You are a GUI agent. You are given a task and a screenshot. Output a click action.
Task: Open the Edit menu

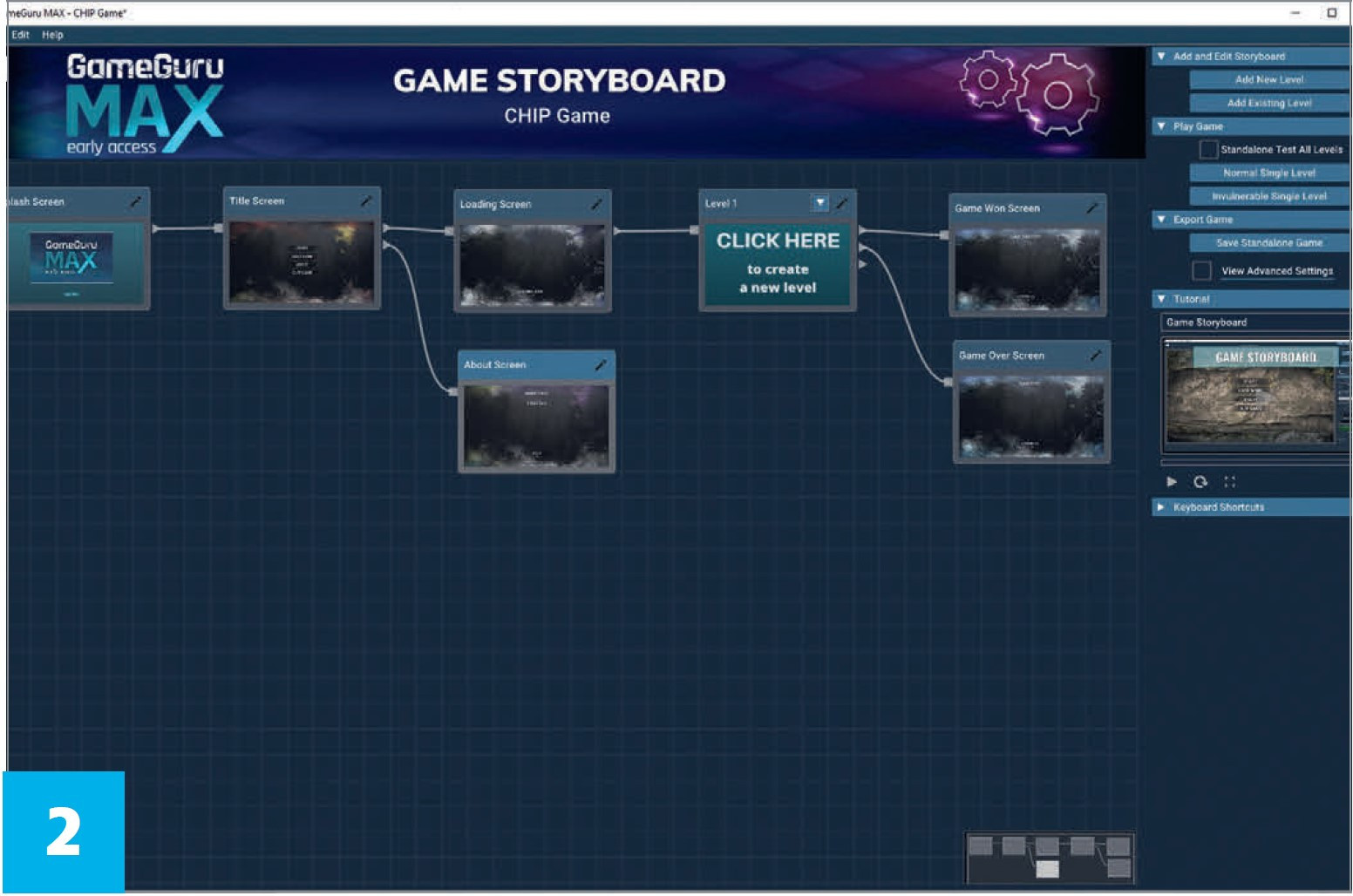tap(21, 35)
